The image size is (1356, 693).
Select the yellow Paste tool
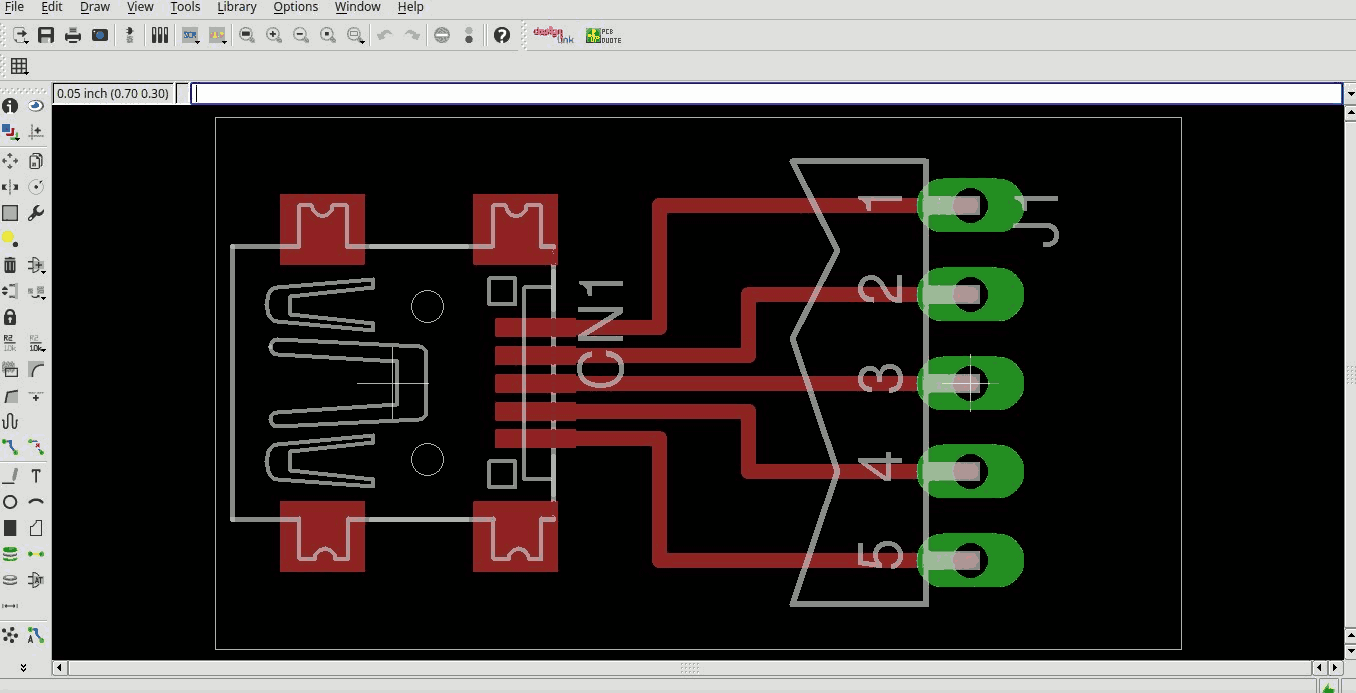click(10, 239)
